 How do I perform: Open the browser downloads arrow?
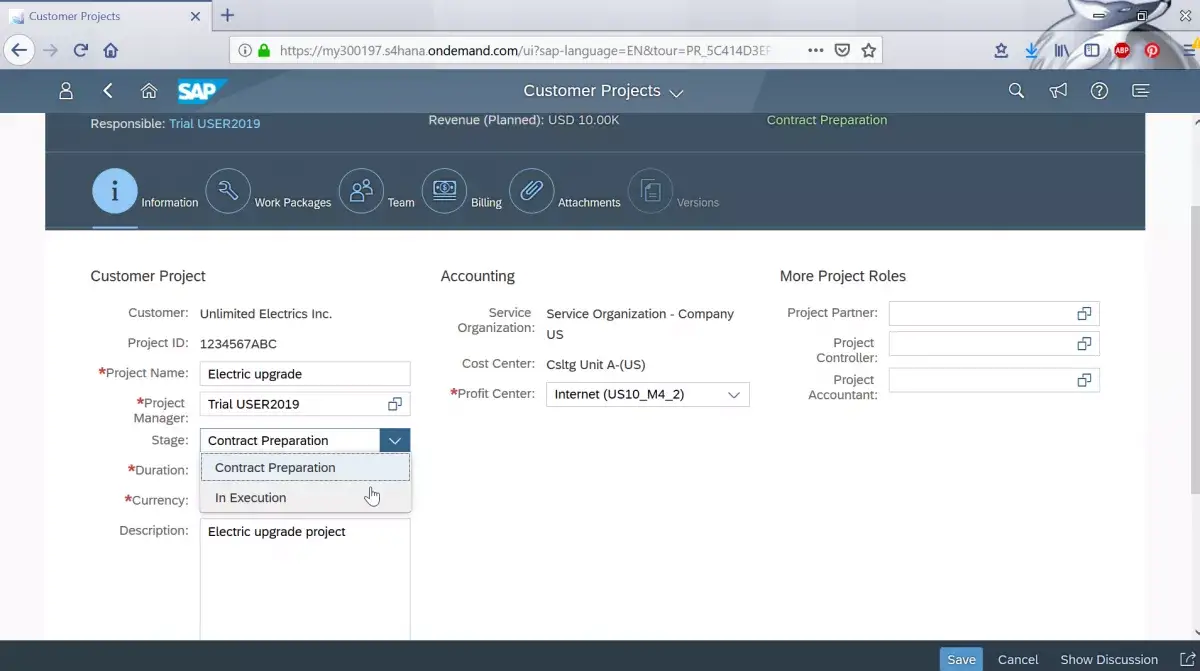pyautogui.click(x=1032, y=50)
